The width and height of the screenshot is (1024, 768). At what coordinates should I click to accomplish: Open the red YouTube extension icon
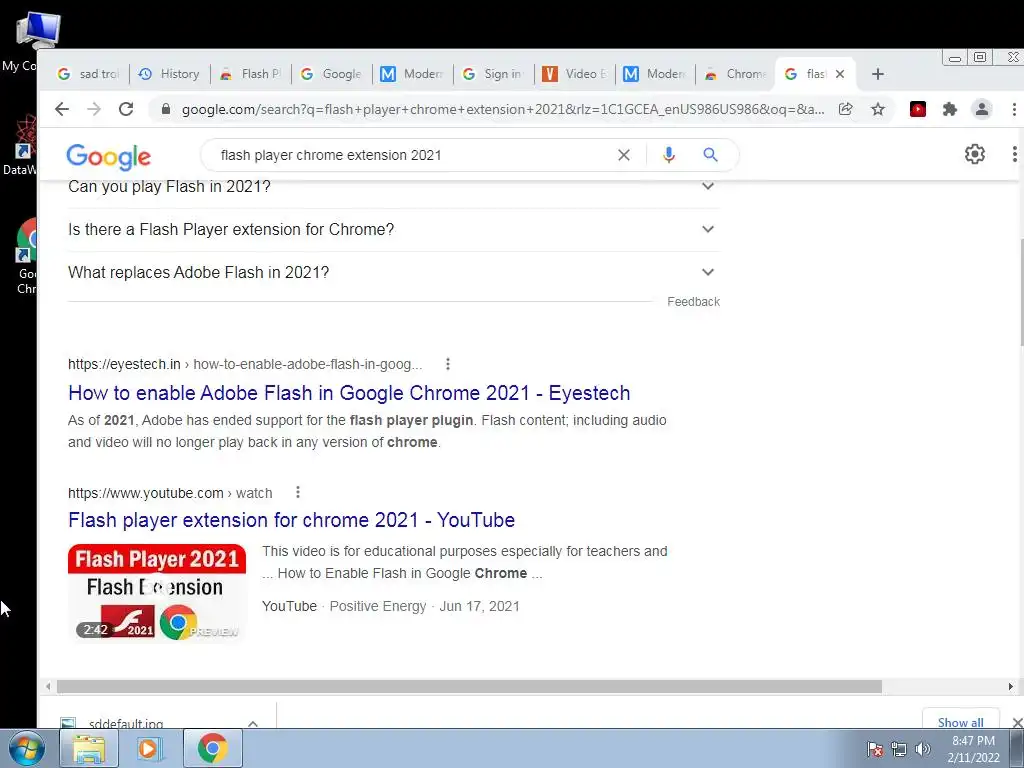point(918,109)
